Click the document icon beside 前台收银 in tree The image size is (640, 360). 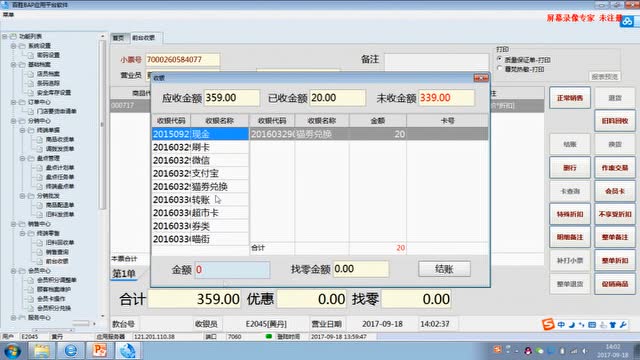[x=40, y=261]
